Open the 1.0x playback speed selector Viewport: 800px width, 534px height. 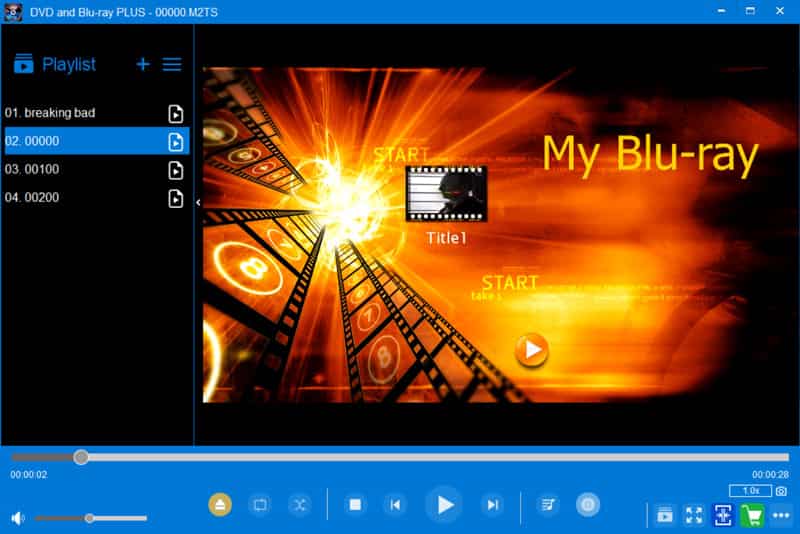click(x=749, y=491)
